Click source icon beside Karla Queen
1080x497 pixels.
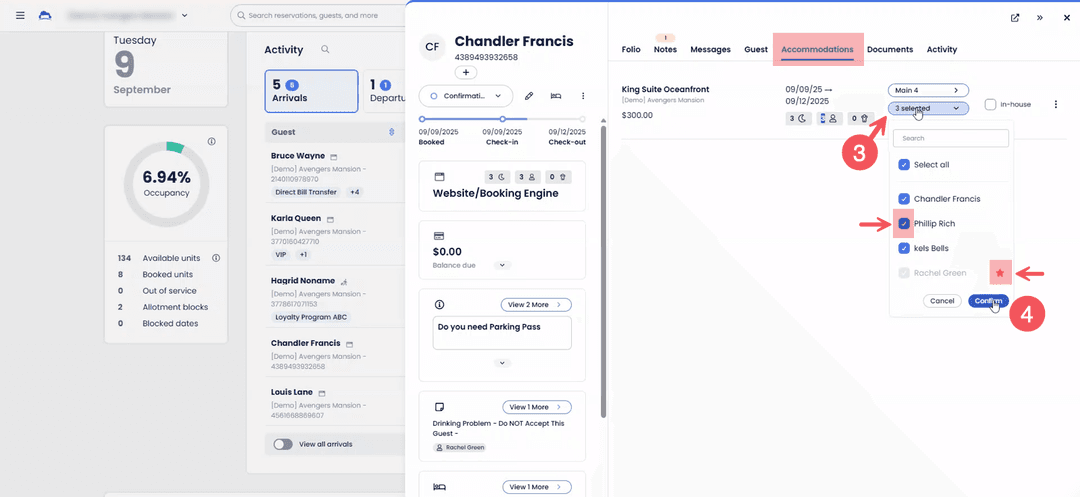330,219
